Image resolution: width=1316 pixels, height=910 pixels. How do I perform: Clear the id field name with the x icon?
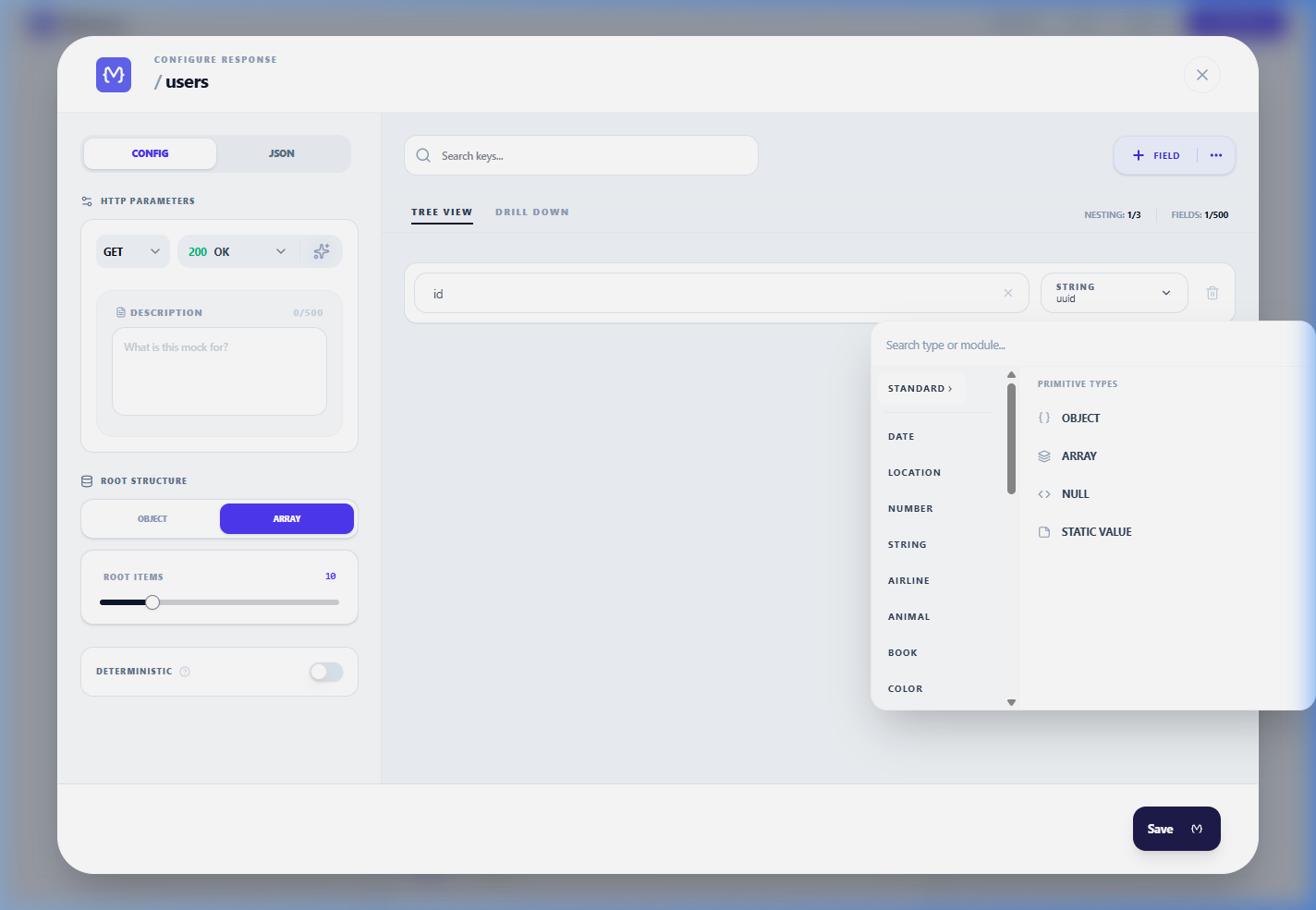[x=1007, y=293]
